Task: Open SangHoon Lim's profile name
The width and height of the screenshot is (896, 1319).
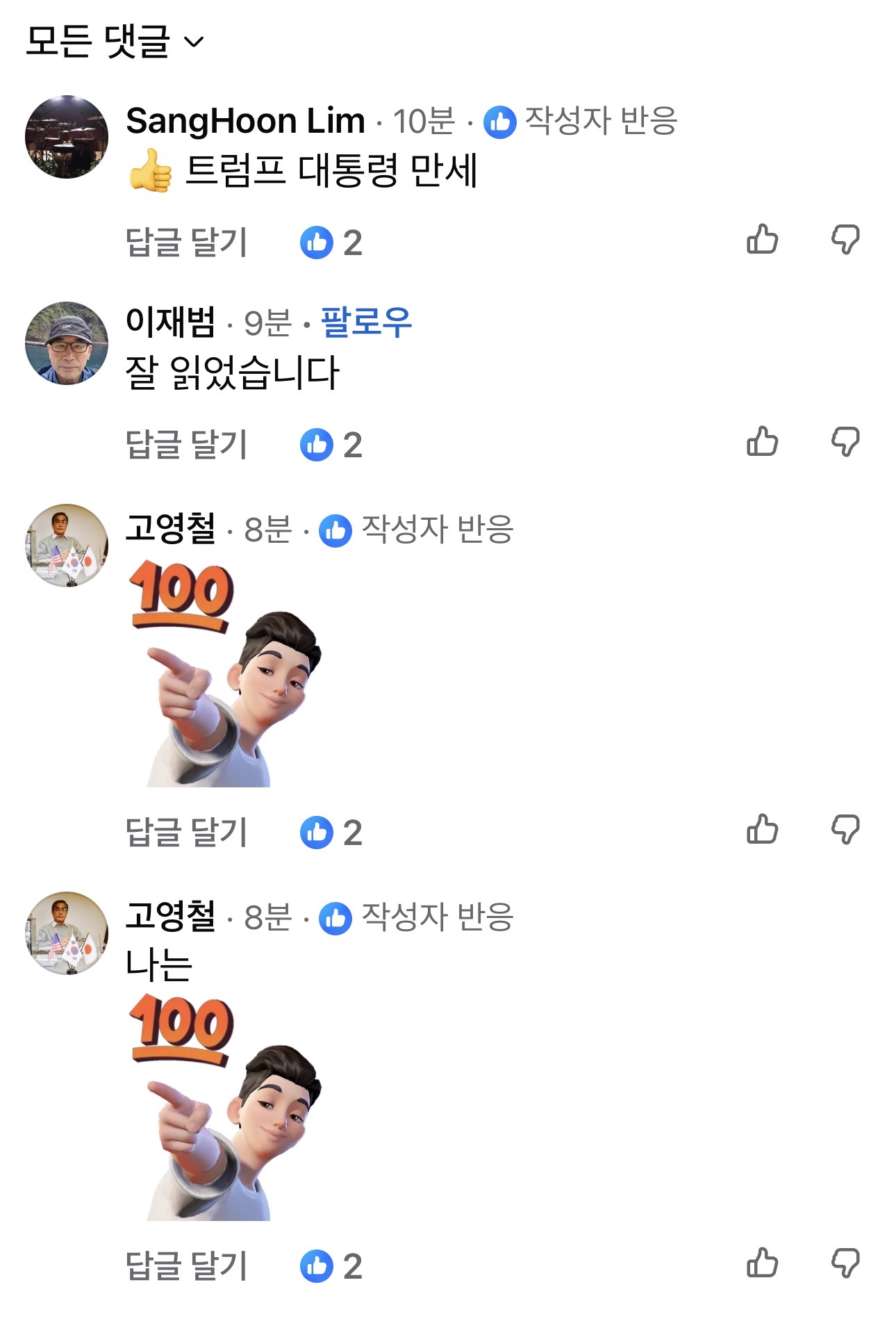Action: [x=245, y=121]
